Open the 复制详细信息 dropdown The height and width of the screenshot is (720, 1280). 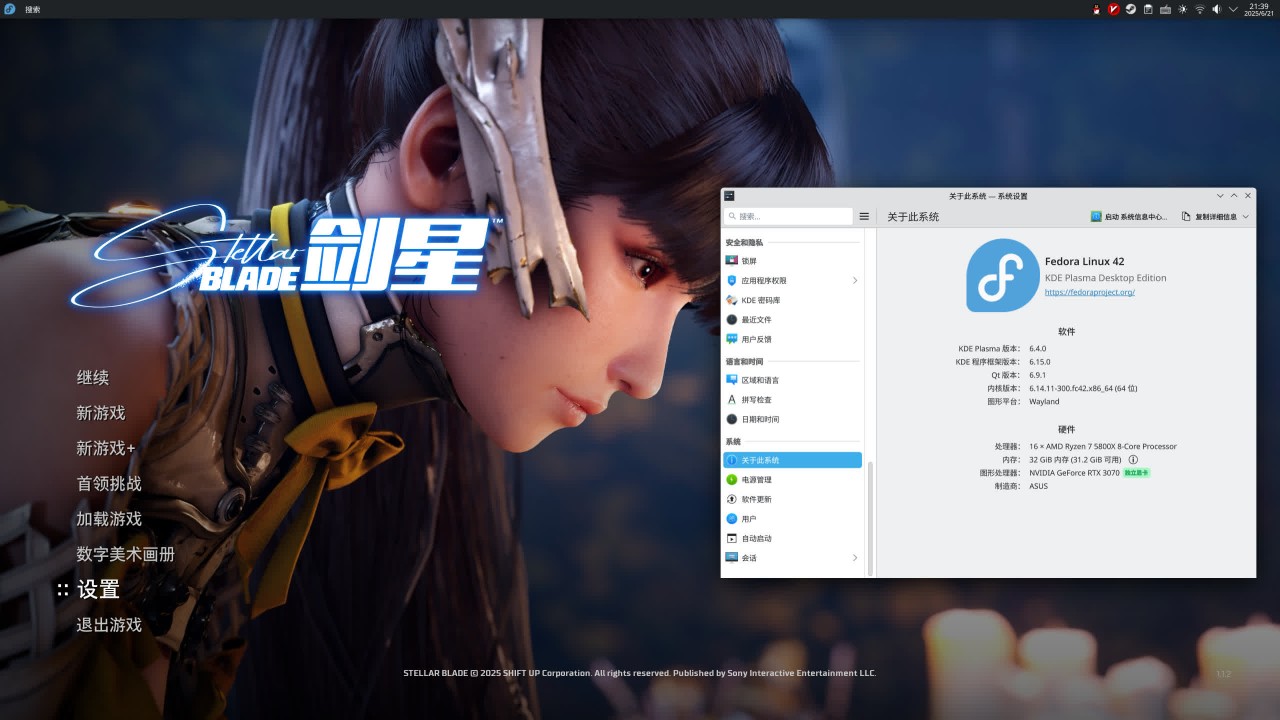point(1215,216)
